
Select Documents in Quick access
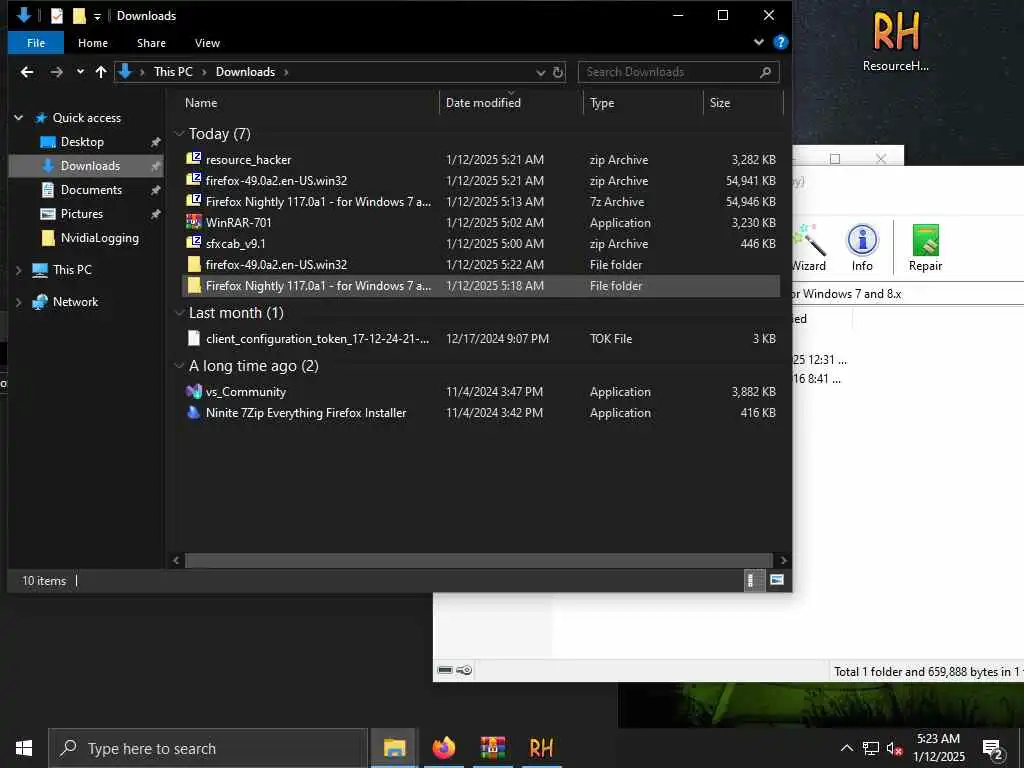(91, 190)
